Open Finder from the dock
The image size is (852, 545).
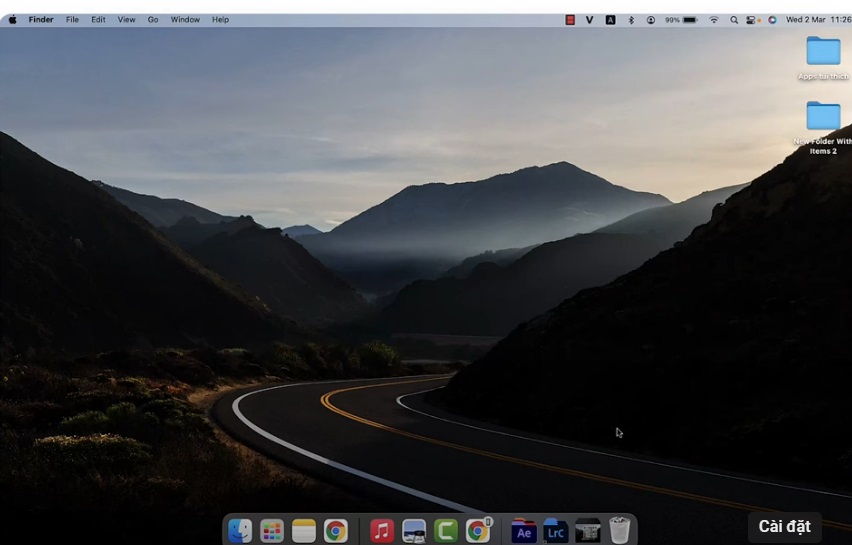click(x=240, y=531)
